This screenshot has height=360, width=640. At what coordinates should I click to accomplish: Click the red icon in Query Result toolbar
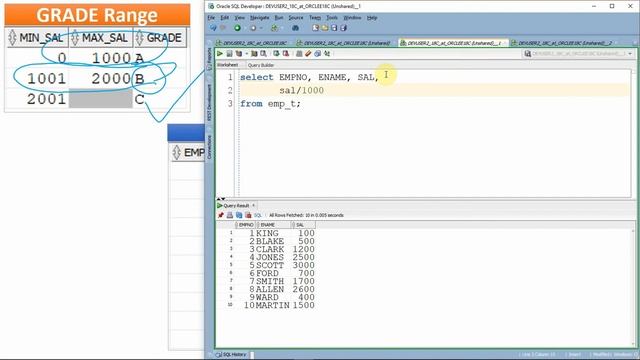(248, 215)
